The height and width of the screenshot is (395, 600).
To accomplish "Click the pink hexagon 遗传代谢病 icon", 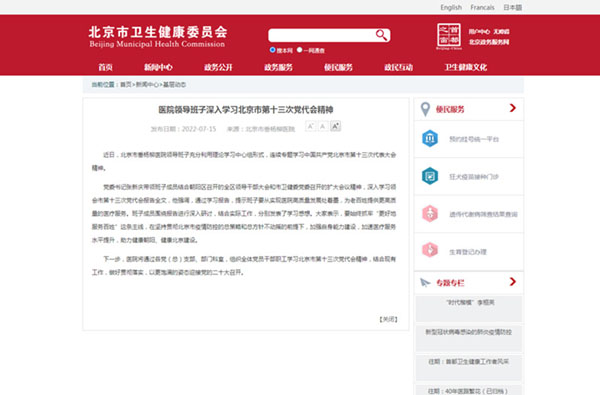I will (x=430, y=214).
